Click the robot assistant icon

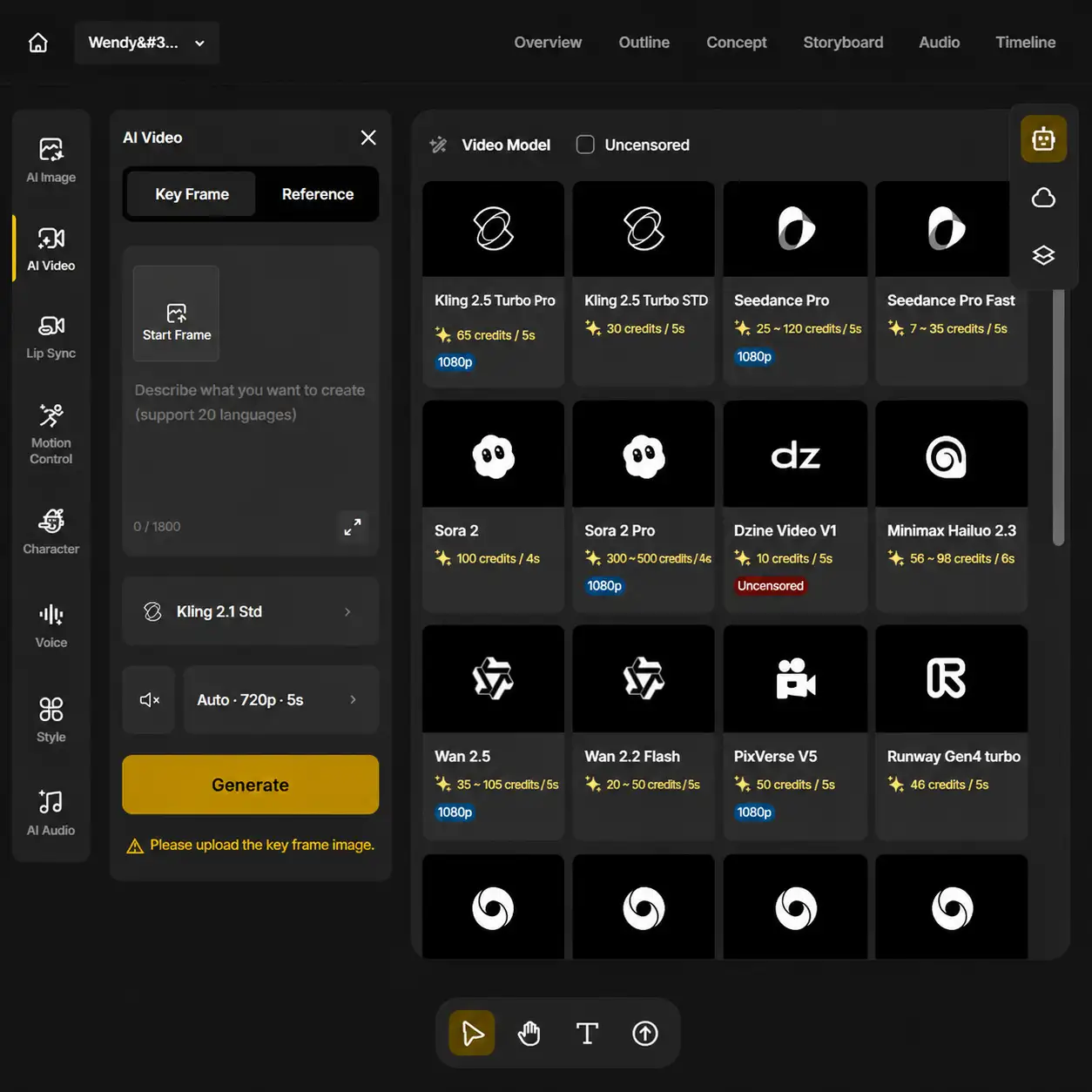(x=1044, y=138)
